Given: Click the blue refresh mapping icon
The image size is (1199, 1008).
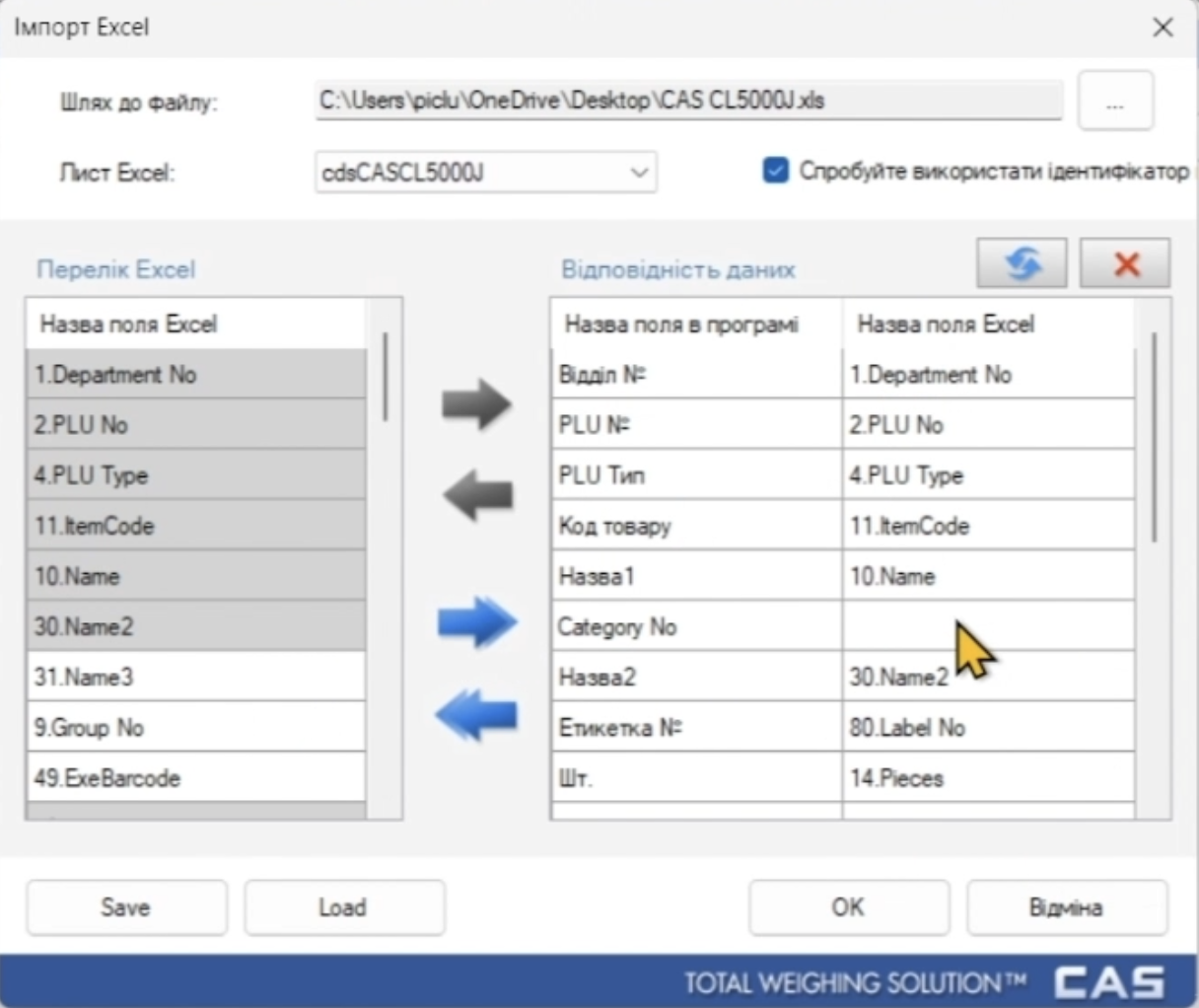Looking at the screenshot, I should pos(1022,263).
